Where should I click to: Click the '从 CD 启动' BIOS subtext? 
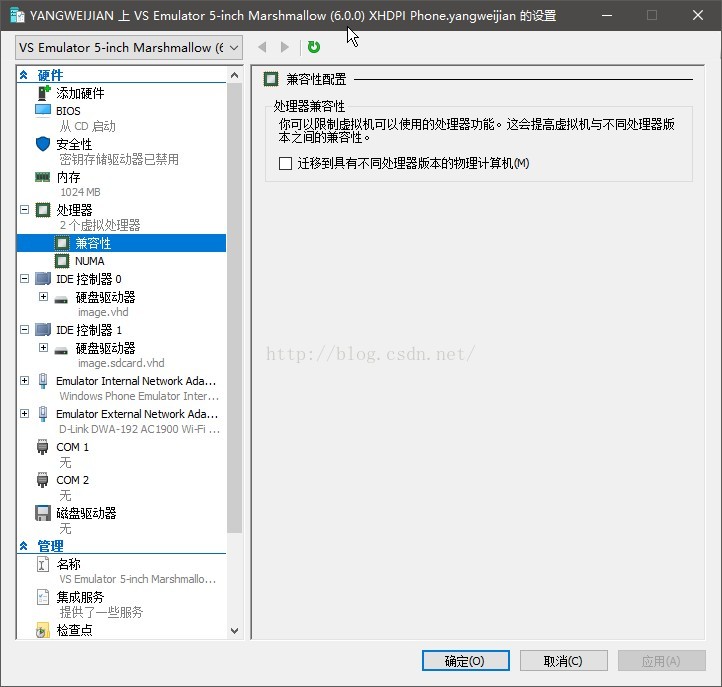87,126
